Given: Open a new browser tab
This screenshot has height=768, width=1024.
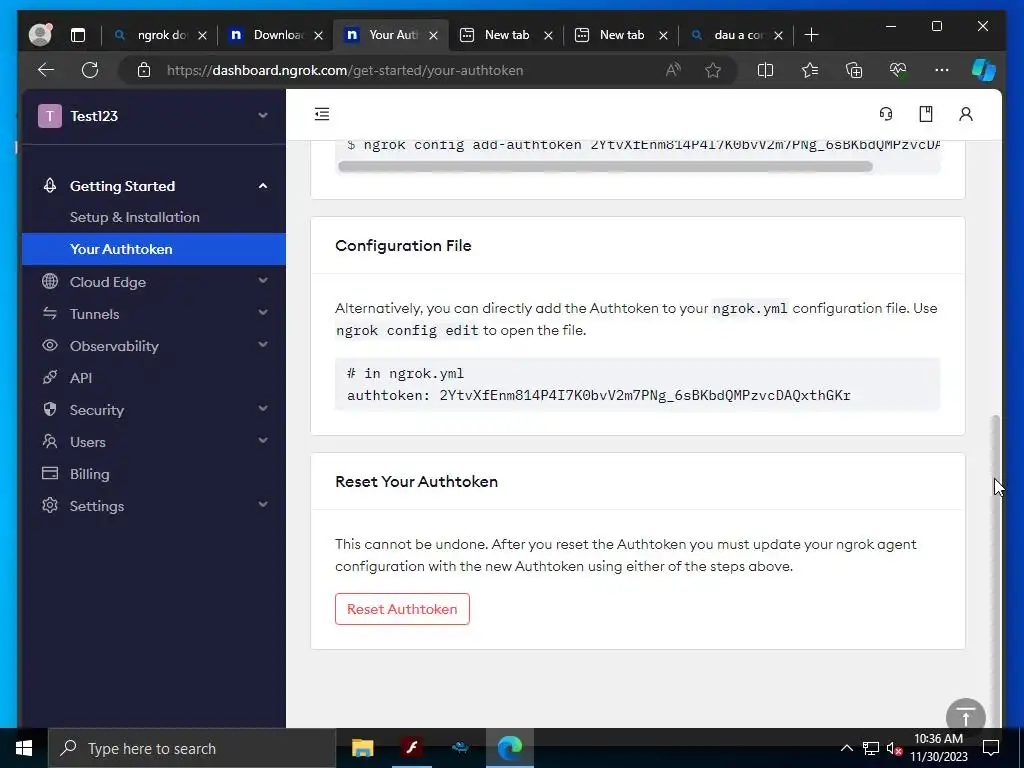Looking at the screenshot, I should coord(811,35).
